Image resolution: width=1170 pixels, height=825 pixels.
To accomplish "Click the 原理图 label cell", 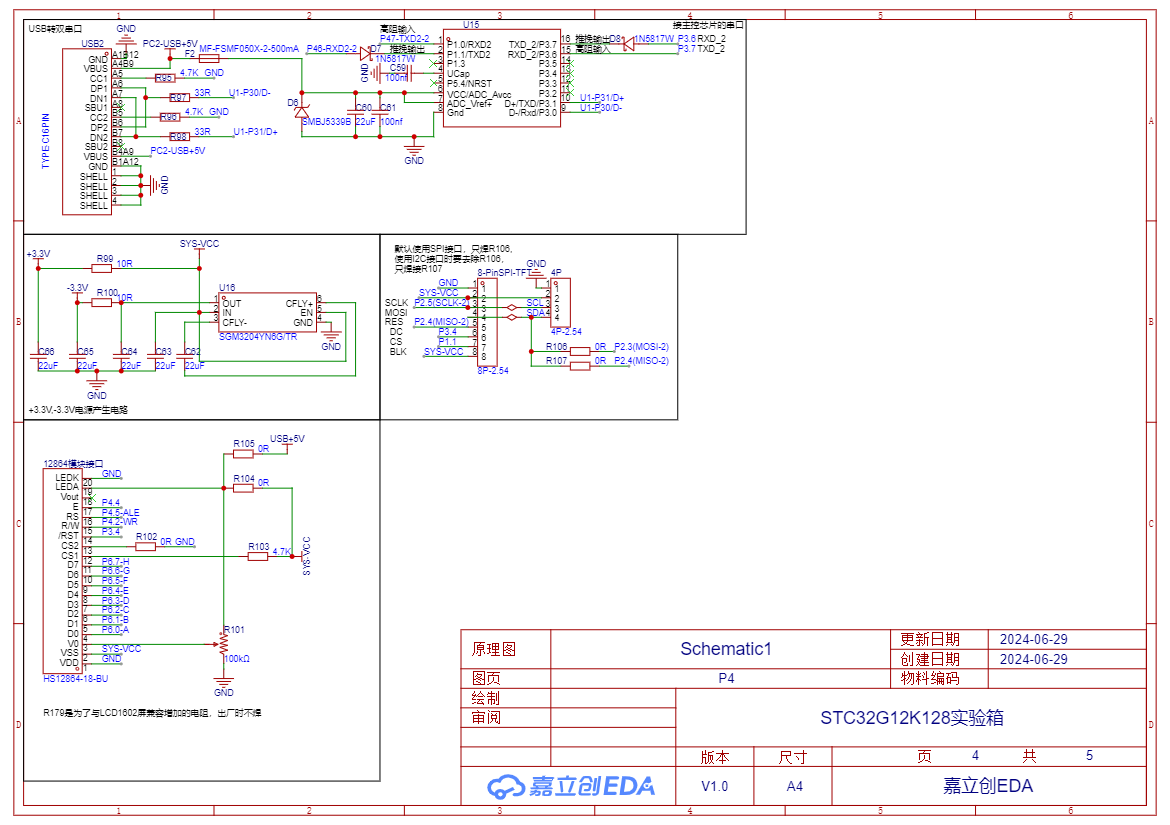I will (494, 649).
